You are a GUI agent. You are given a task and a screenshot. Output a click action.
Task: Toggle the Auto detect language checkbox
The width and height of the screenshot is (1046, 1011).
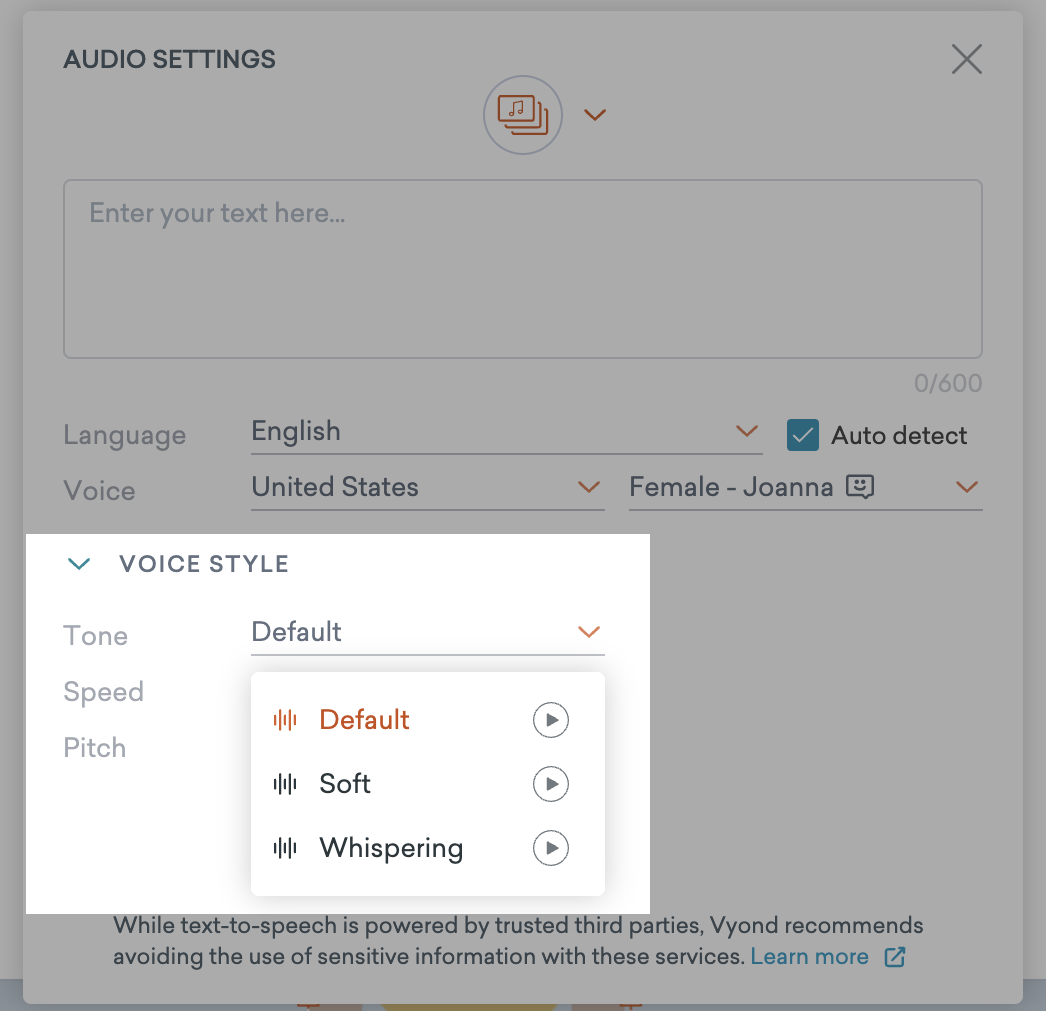(x=803, y=435)
